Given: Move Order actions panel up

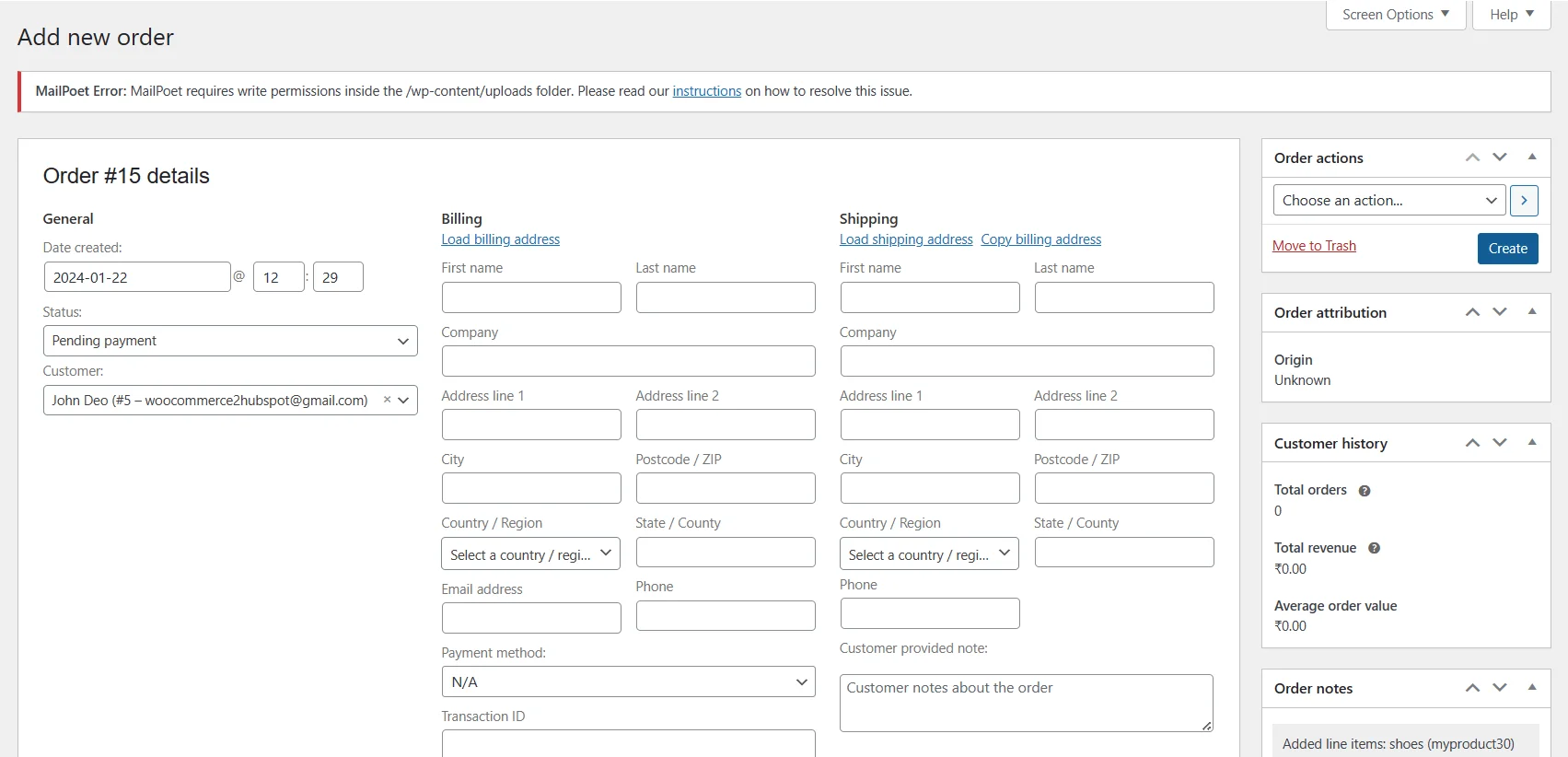Looking at the screenshot, I should pyautogui.click(x=1472, y=157).
